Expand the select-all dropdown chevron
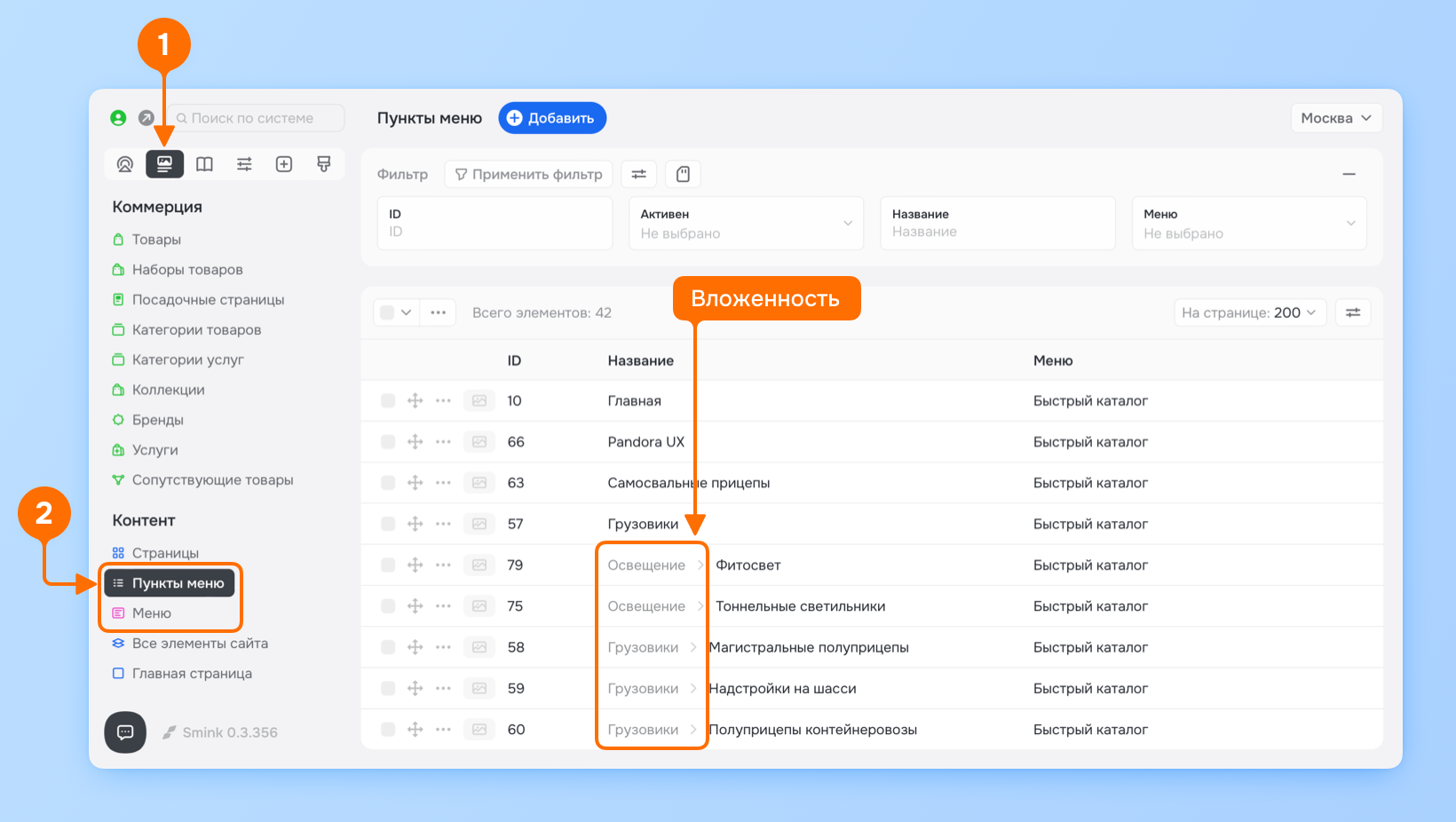This screenshot has width=1456, height=822. 407,312
